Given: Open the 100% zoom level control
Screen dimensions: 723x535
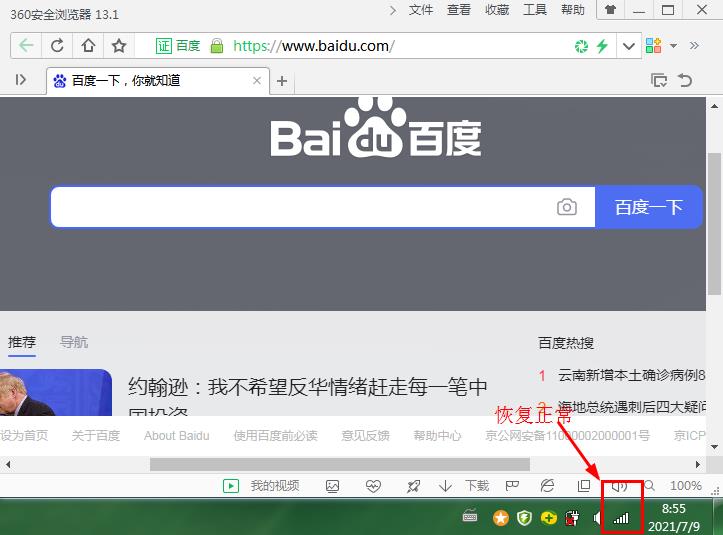Looking at the screenshot, I should click(686, 486).
